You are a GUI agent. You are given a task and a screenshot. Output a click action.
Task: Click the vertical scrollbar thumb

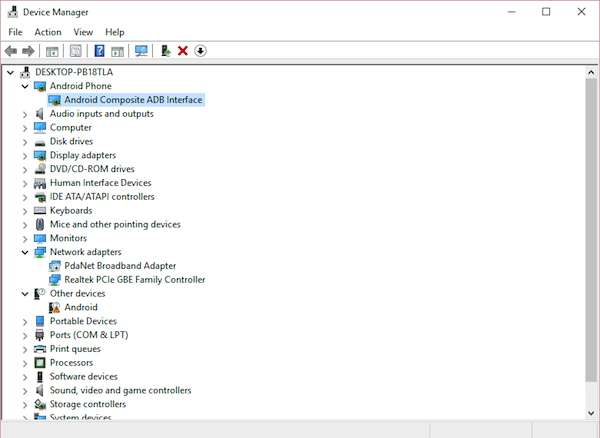pyautogui.click(x=591, y=230)
